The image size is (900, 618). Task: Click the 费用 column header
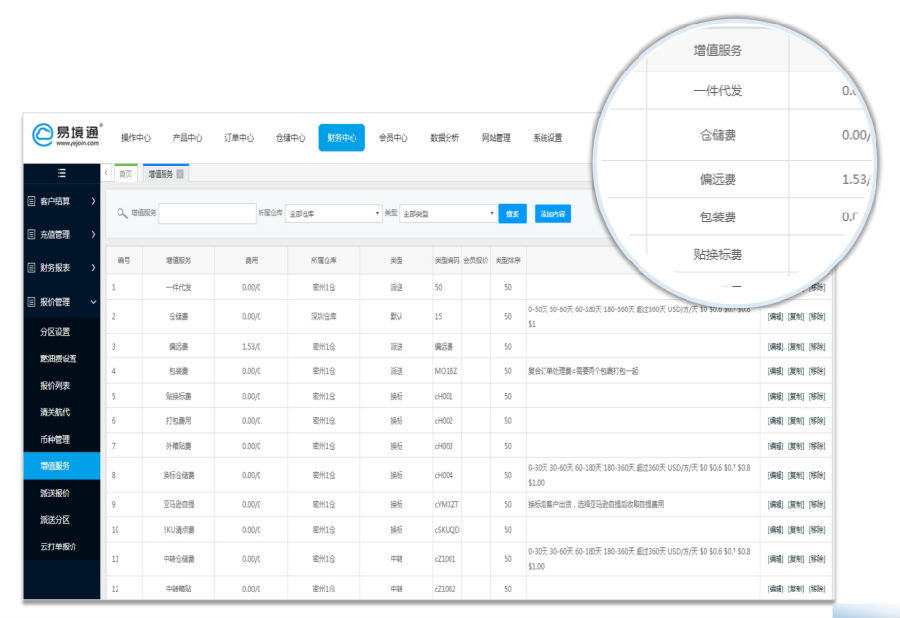(x=251, y=261)
